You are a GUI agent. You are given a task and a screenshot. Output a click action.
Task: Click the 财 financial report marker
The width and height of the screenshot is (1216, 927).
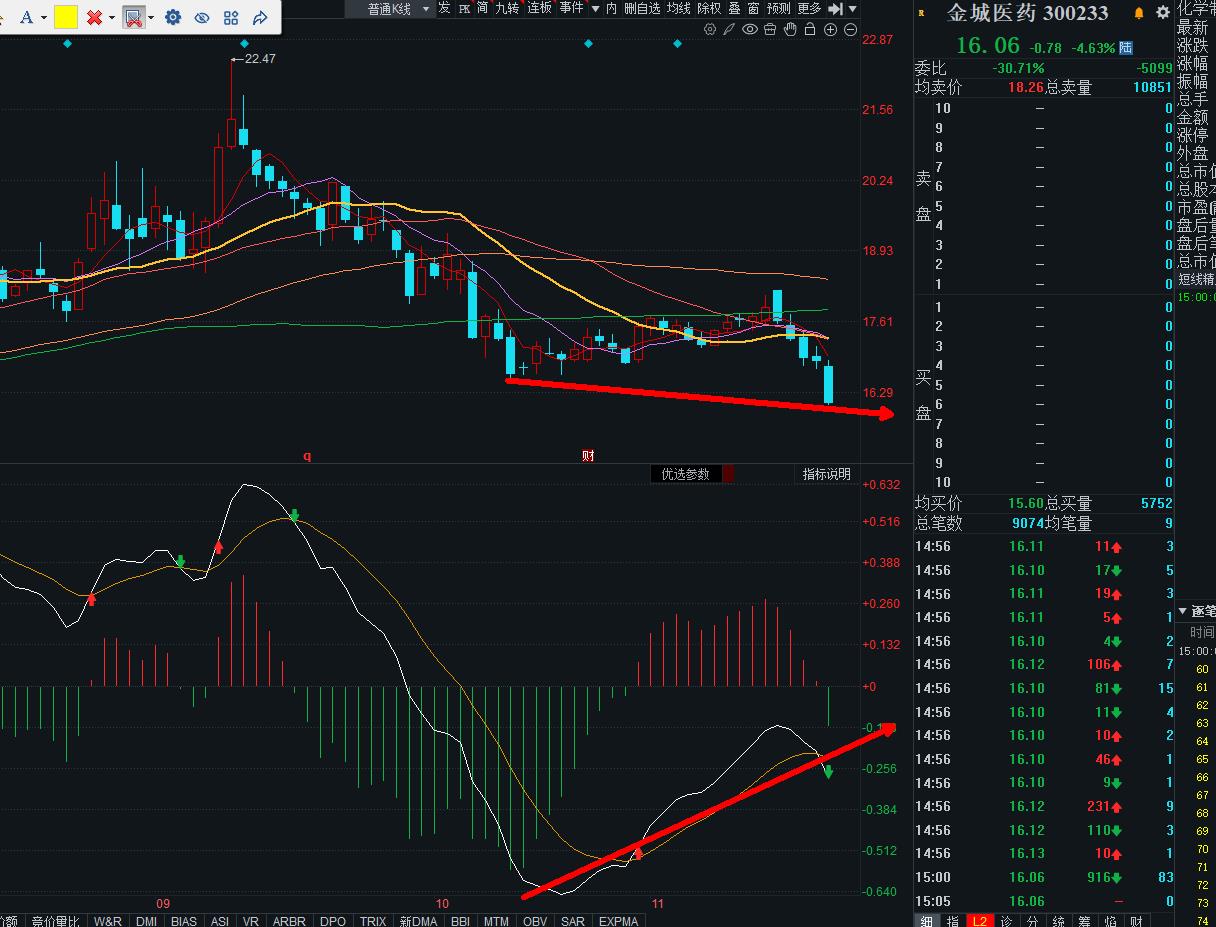(x=589, y=456)
